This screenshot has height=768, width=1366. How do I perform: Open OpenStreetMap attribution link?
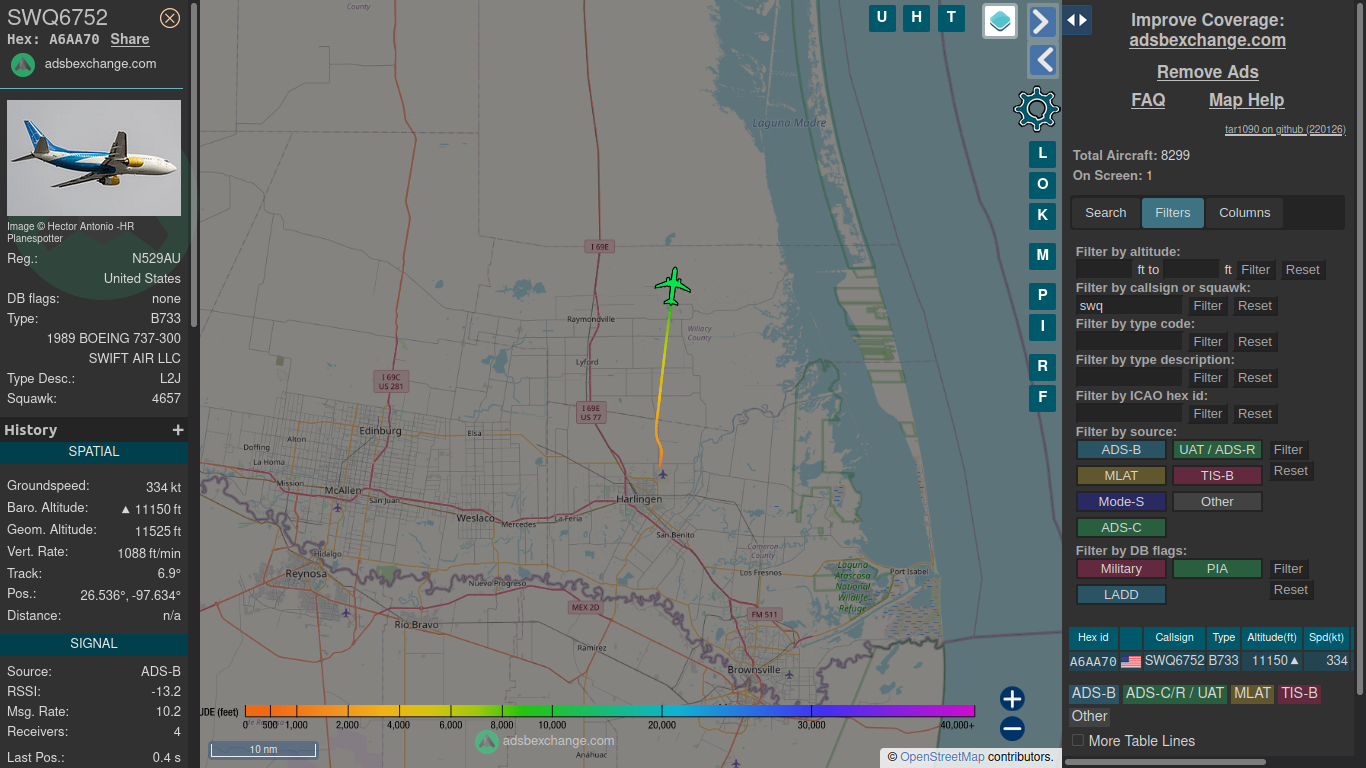tap(942, 757)
